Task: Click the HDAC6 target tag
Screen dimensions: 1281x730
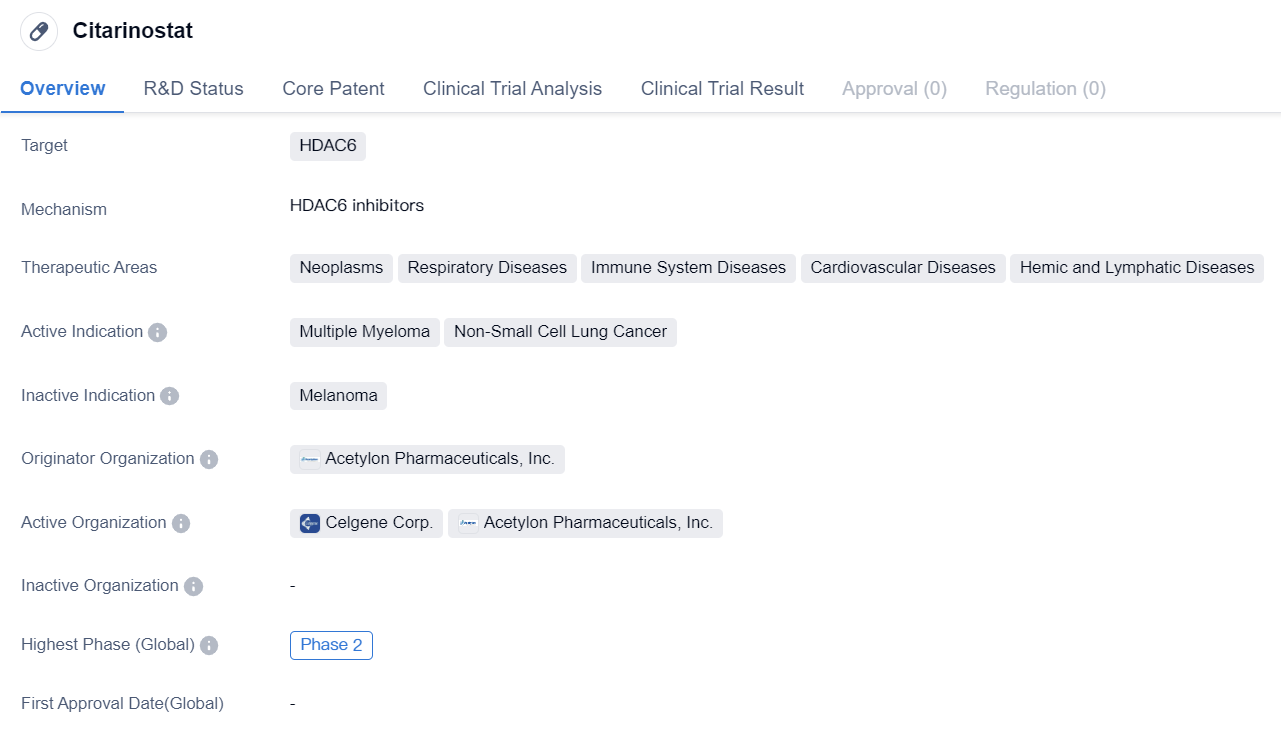Action: pos(328,146)
